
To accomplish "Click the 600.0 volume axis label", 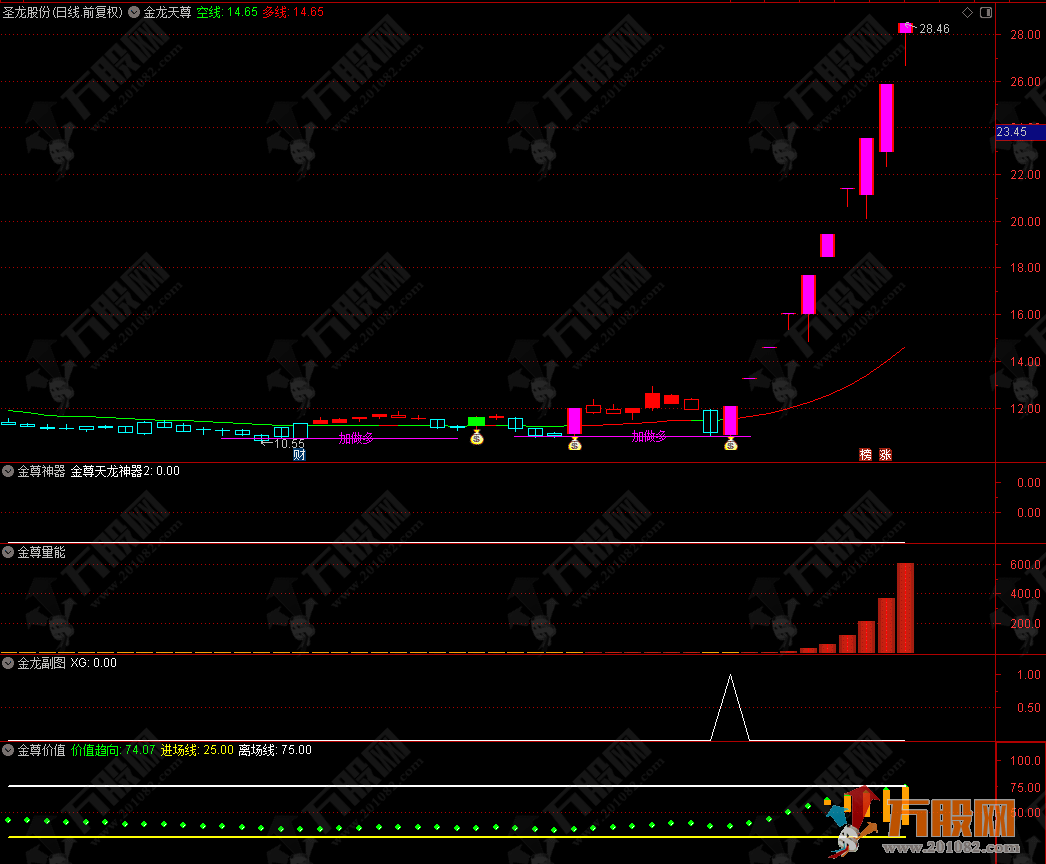I will 1025,564.
